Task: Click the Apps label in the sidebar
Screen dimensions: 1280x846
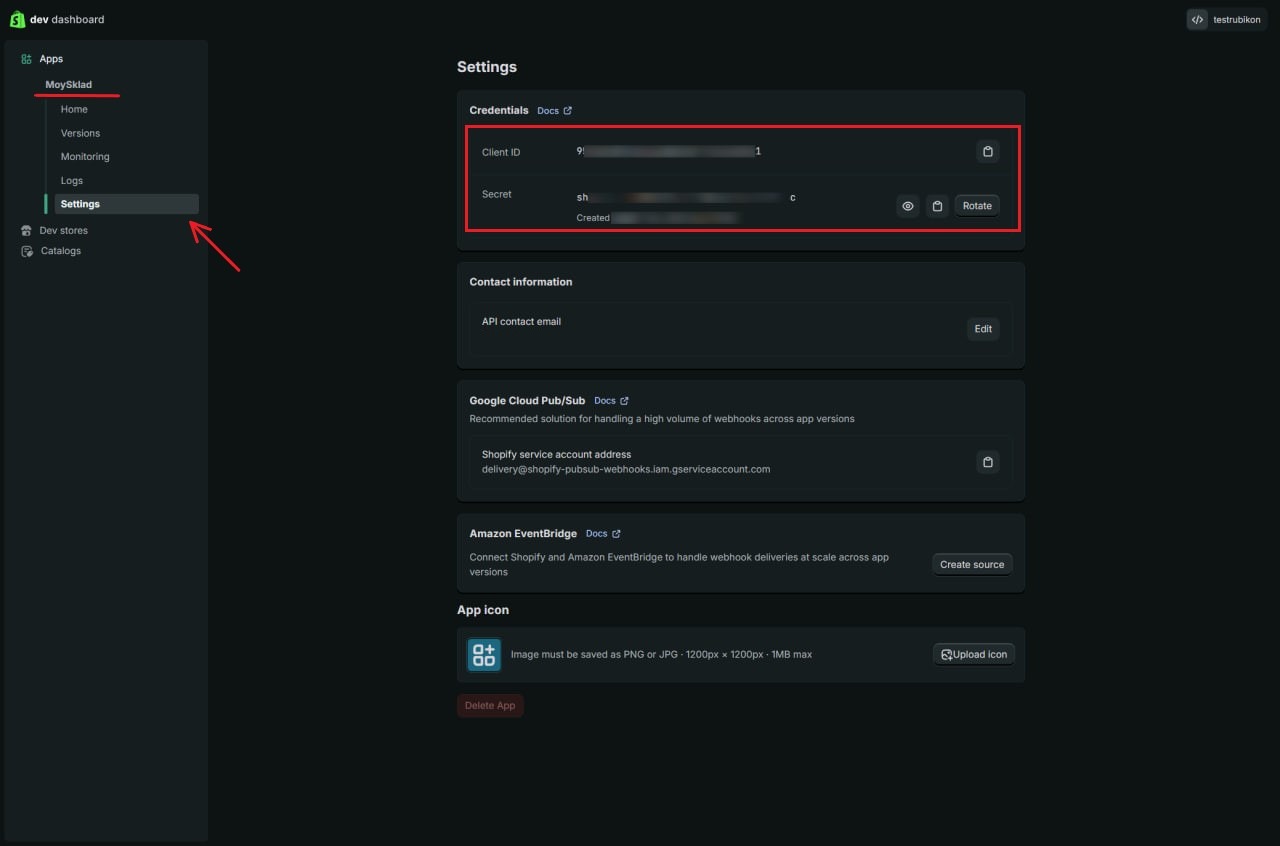Action: (x=51, y=59)
